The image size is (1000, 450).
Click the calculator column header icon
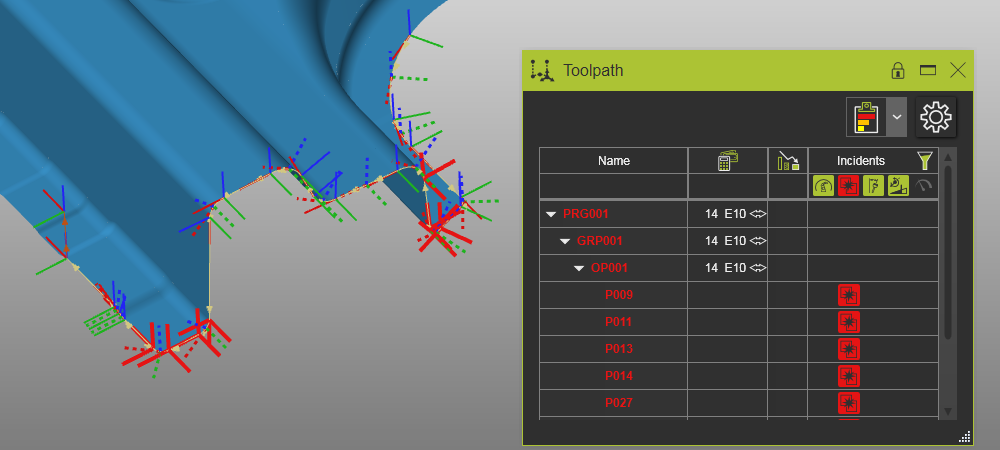pos(727,160)
